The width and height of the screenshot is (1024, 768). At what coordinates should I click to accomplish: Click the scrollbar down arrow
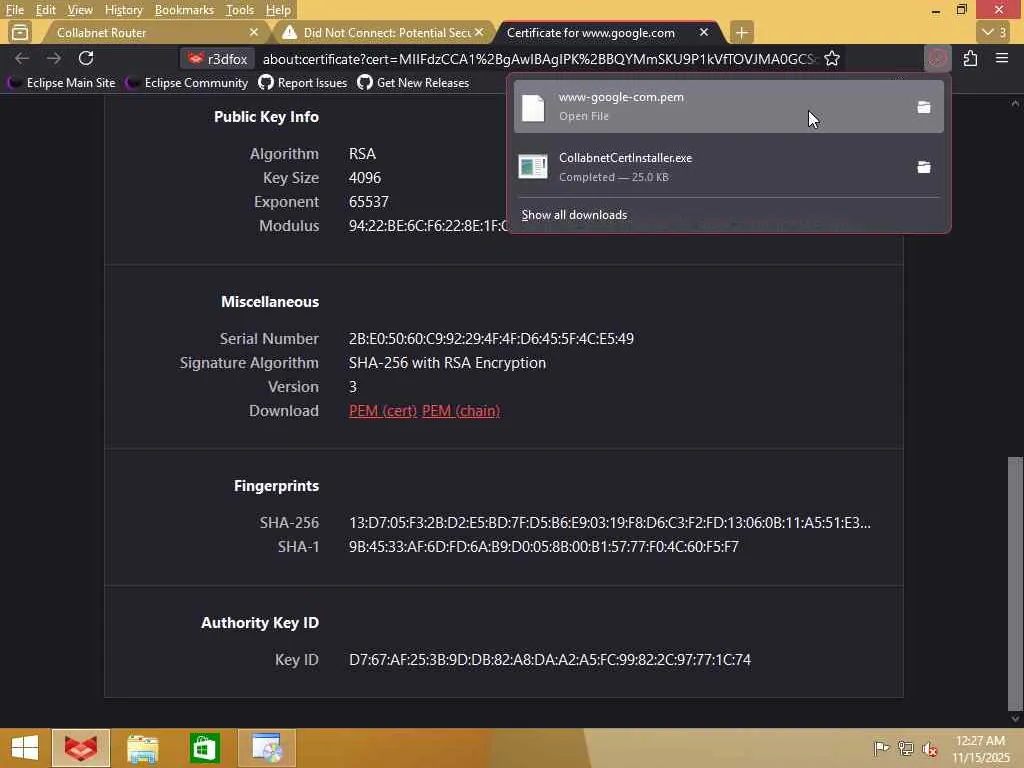click(x=1015, y=719)
